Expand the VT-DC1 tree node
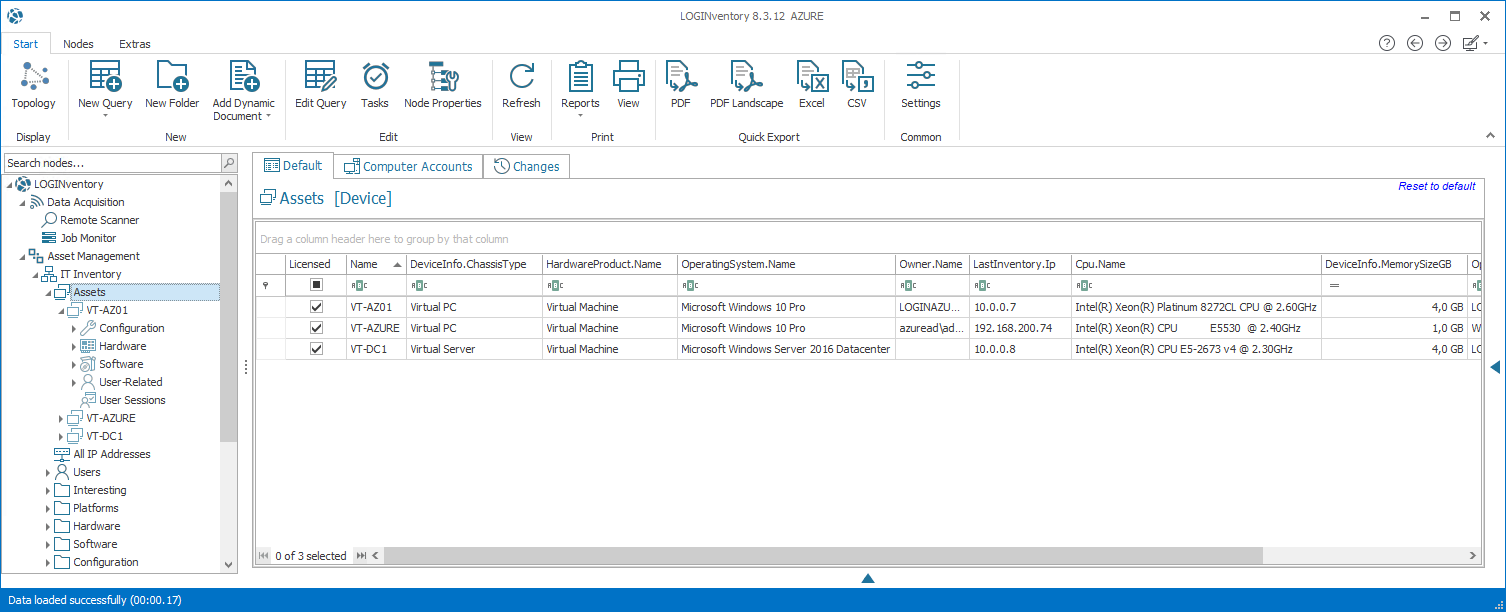Image resolution: width=1506 pixels, height=612 pixels. (x=61, y=436)
